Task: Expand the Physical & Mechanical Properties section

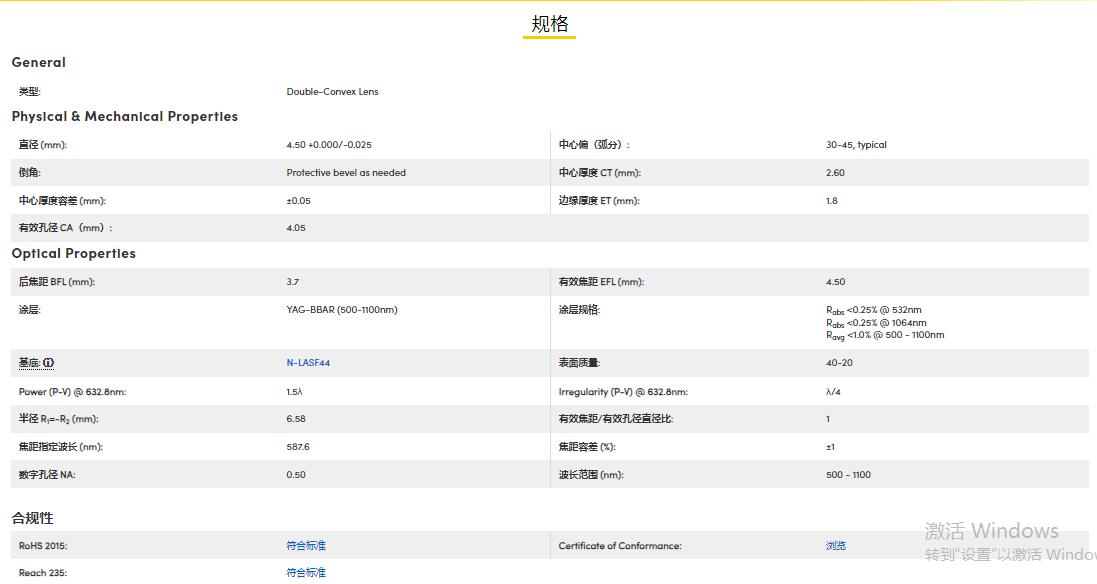Action: click(124, 116)
